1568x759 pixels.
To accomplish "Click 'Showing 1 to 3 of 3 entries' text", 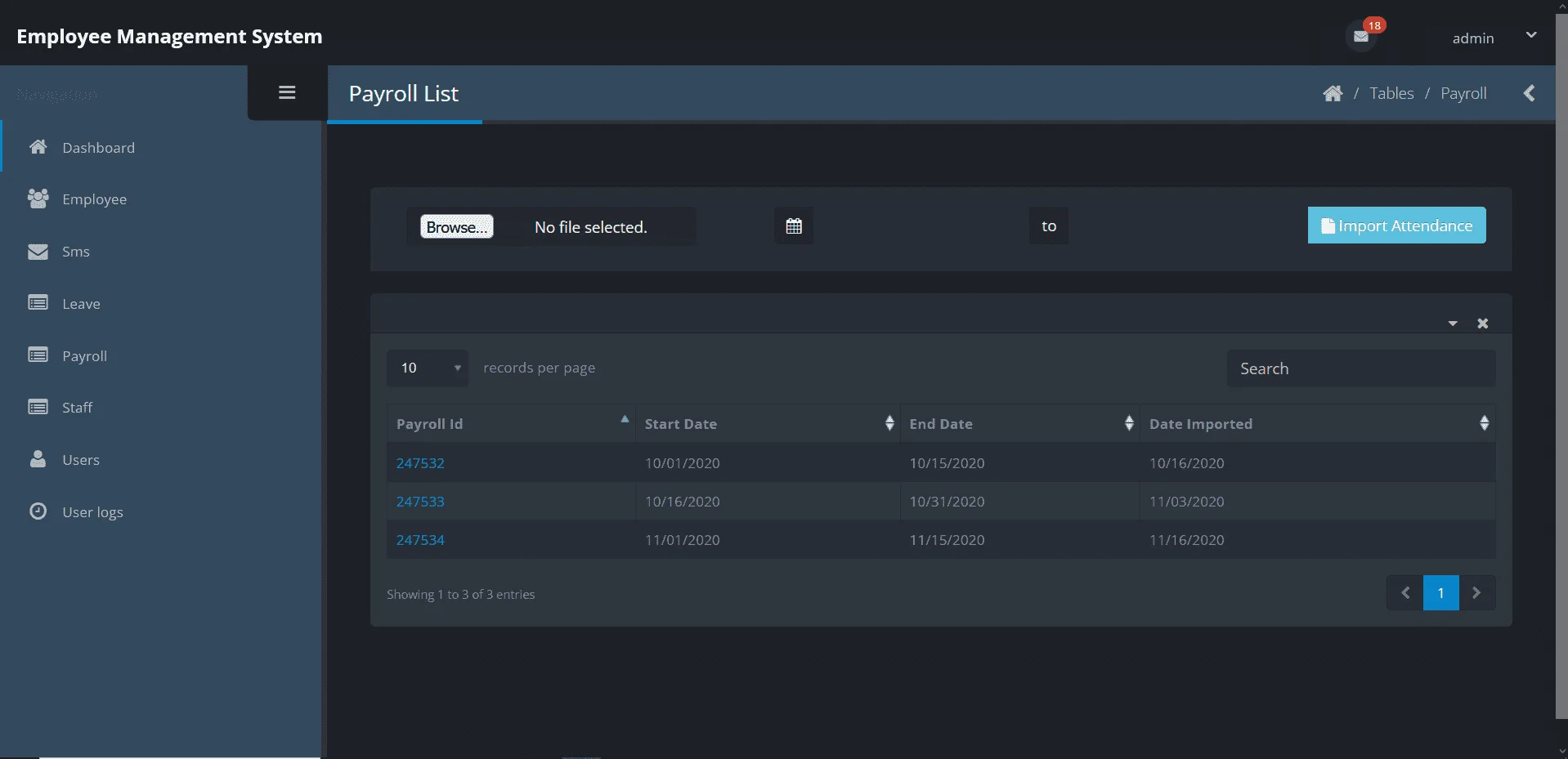I will pyautogui.click(x=460, y=595).
